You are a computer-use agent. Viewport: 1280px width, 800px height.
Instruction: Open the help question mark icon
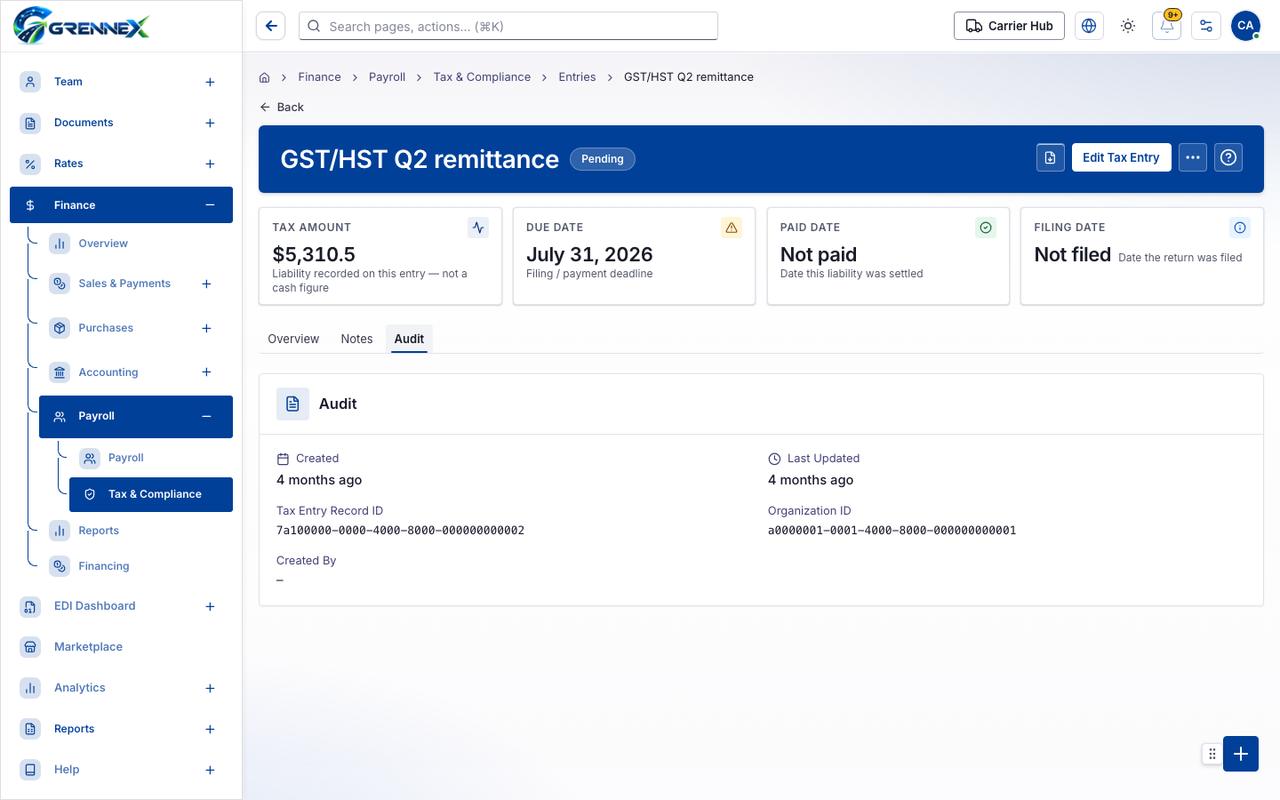(1229, 158)
